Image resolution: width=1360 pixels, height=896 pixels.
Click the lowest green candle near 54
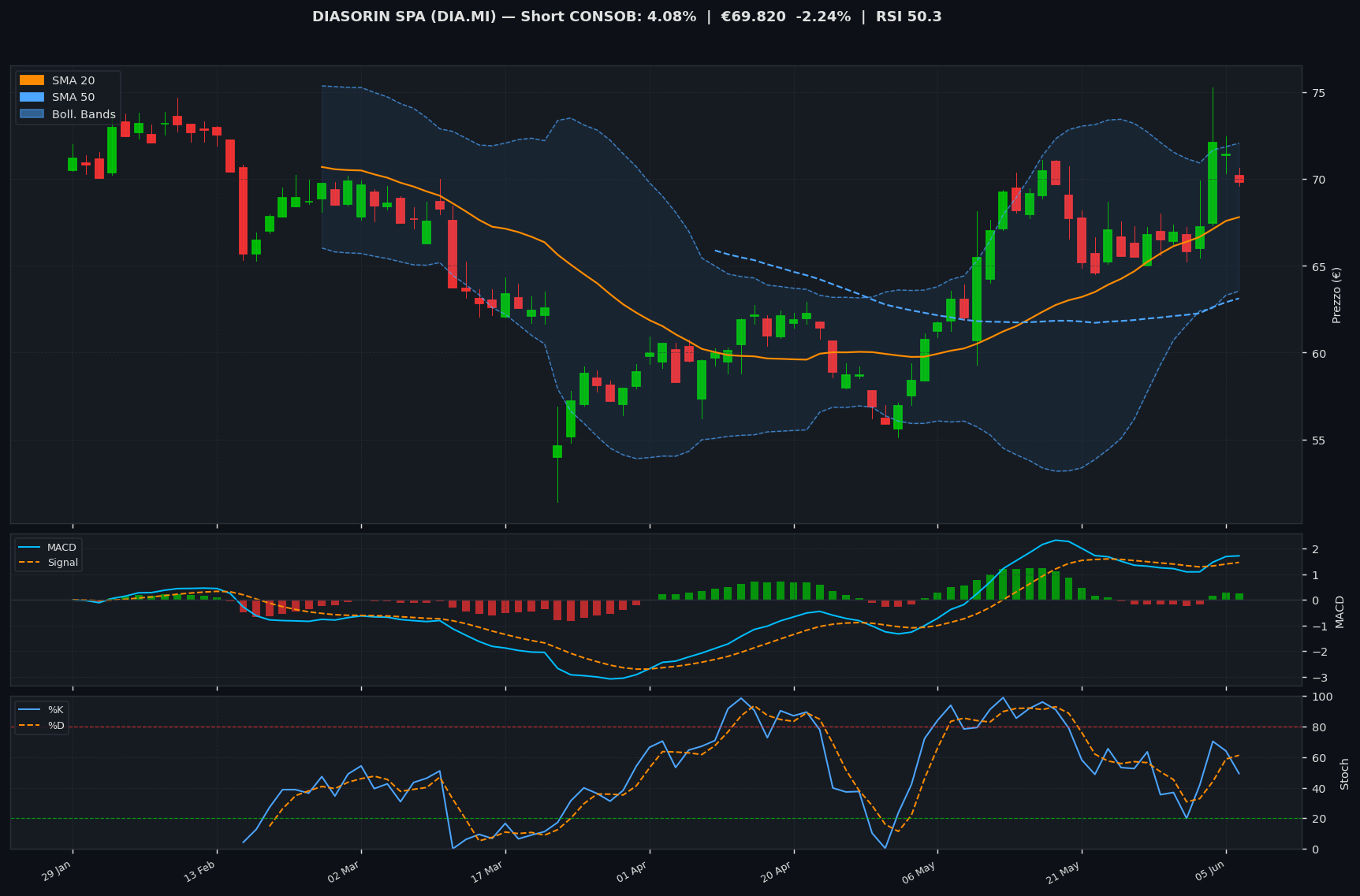(557, 452)
